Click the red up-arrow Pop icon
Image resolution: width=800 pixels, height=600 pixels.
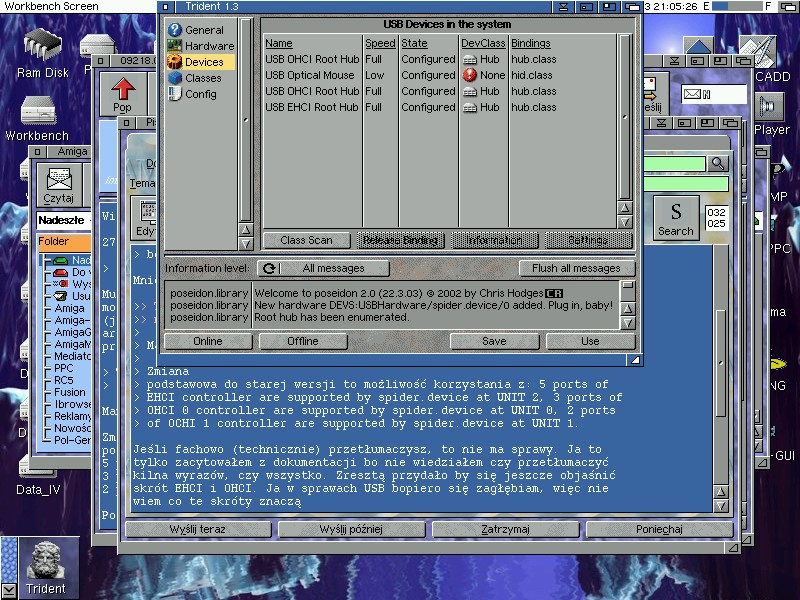click(123, 94)
